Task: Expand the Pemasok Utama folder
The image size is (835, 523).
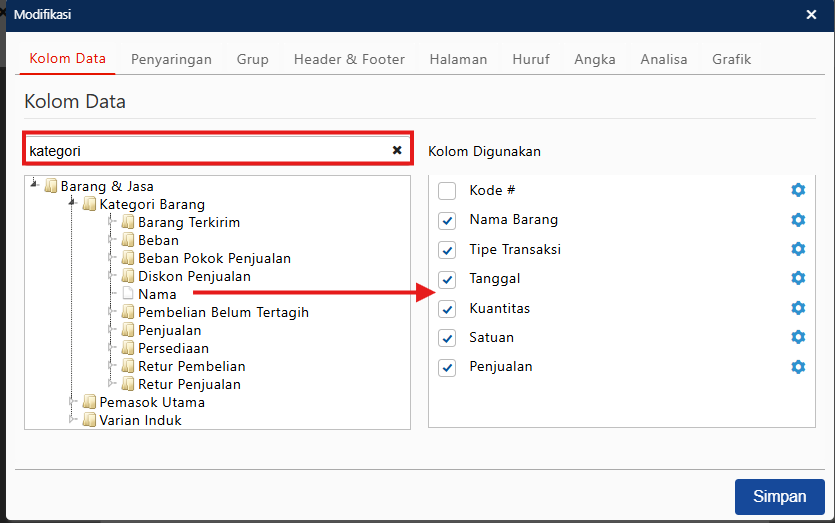Action: point(73,402)
